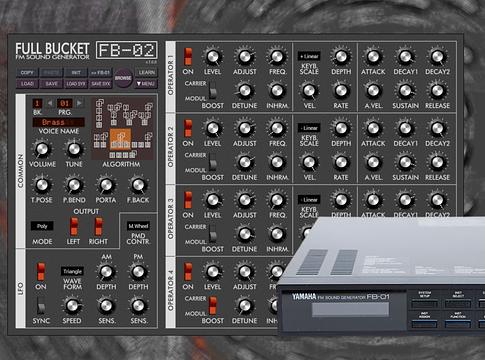Click the SAVE button
Image resolution: width=485 pixels, height=360 pixels.
click(51, 84)
